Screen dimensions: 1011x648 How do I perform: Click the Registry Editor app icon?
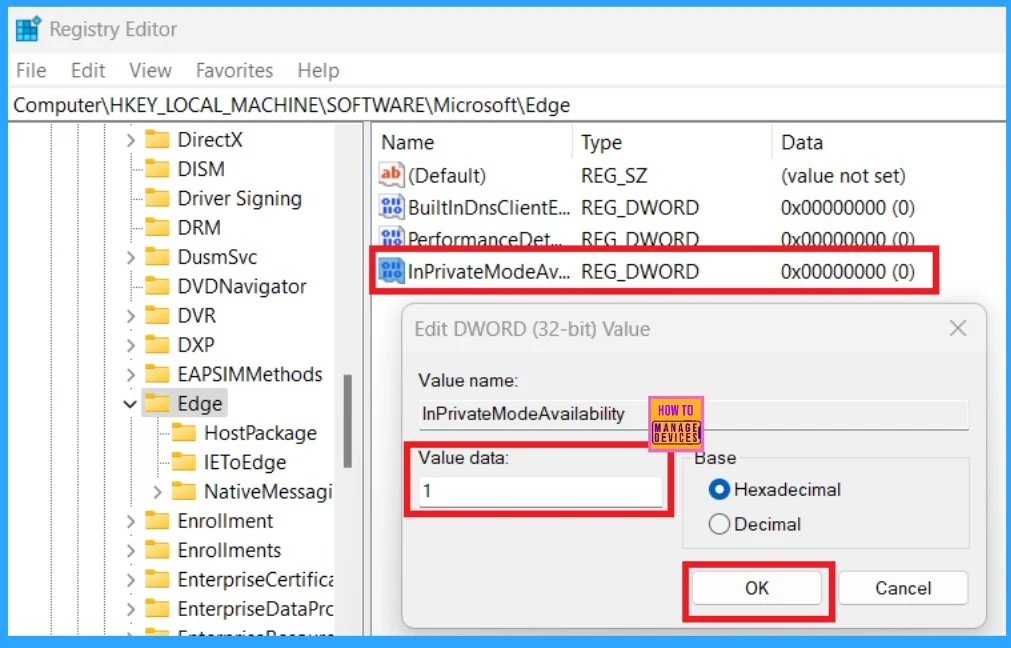[28, 29]
